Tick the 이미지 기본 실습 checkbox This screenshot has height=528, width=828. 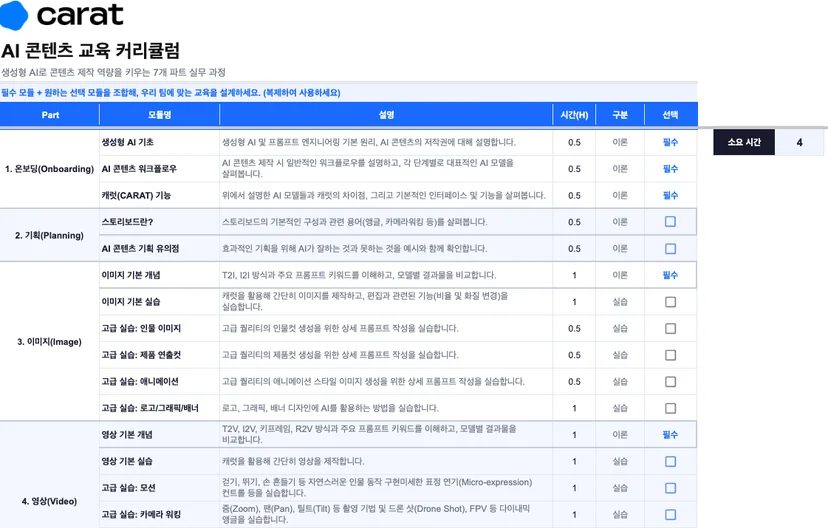[x=670, y=302]
